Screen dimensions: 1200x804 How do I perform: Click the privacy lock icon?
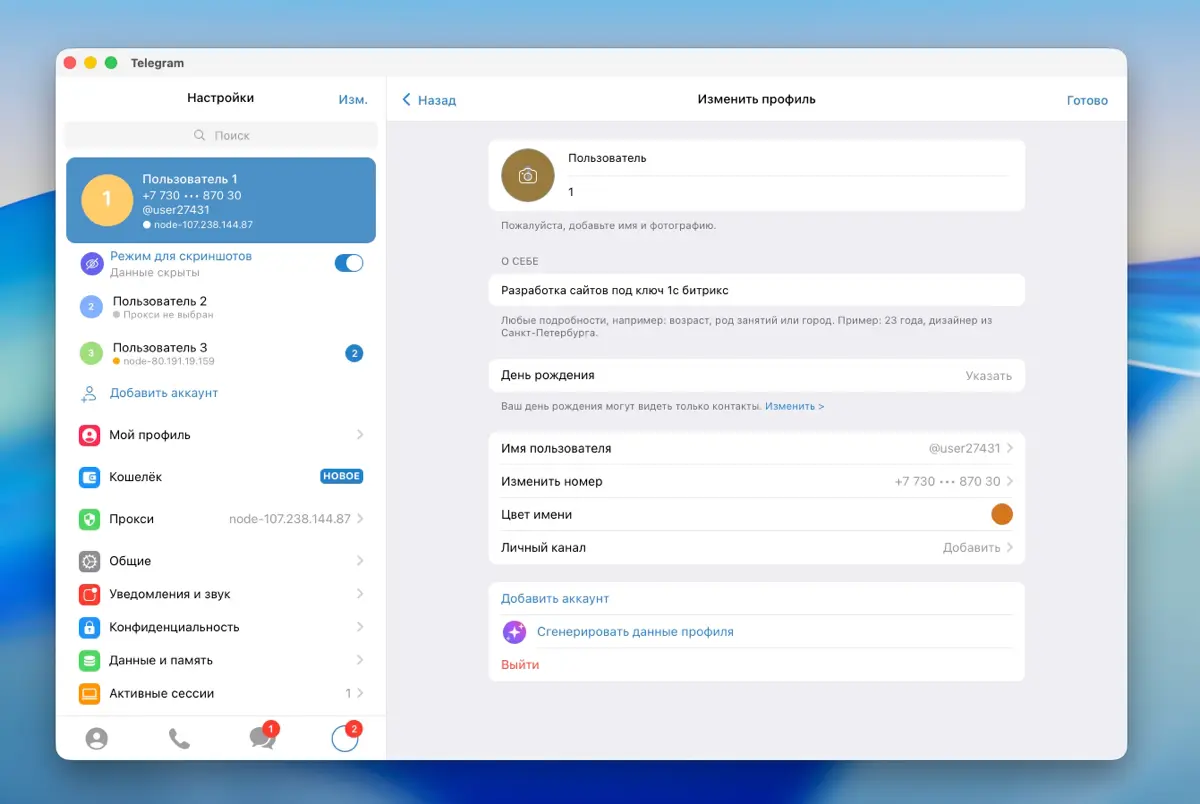pyautogui.click(x=90, y=627)
